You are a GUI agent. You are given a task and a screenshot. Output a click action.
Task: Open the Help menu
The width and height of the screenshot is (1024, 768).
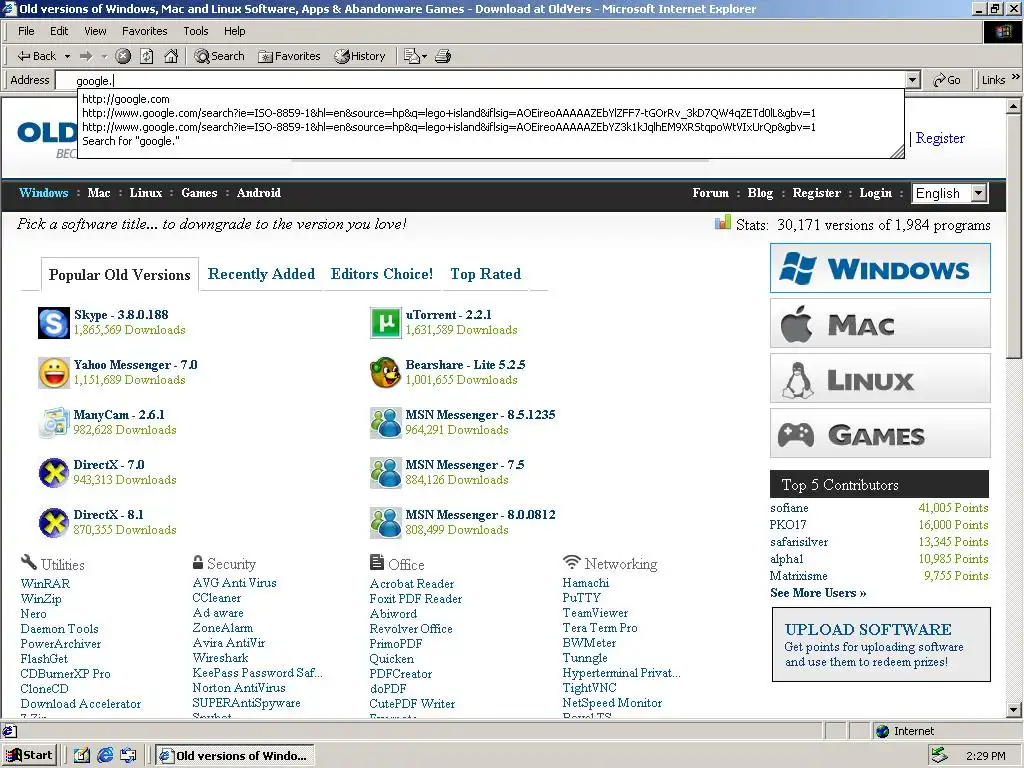234,31
